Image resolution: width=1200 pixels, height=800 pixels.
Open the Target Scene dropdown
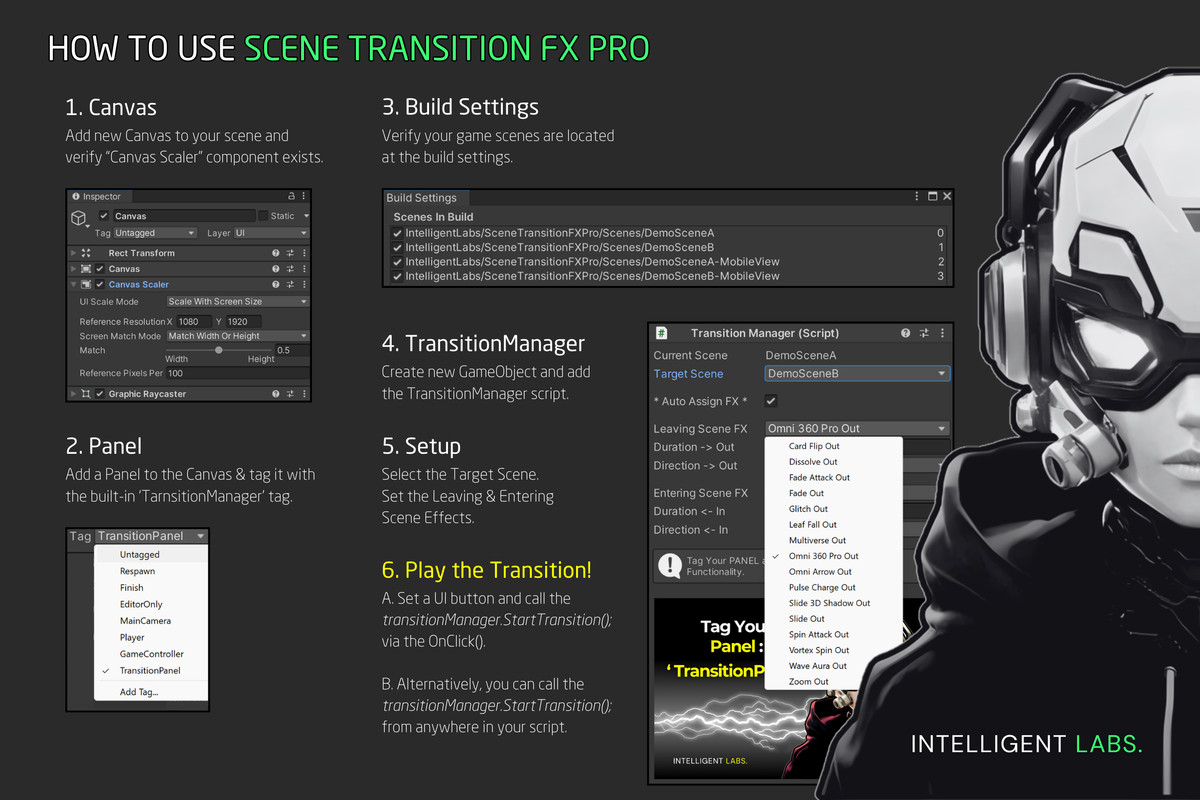857,374
